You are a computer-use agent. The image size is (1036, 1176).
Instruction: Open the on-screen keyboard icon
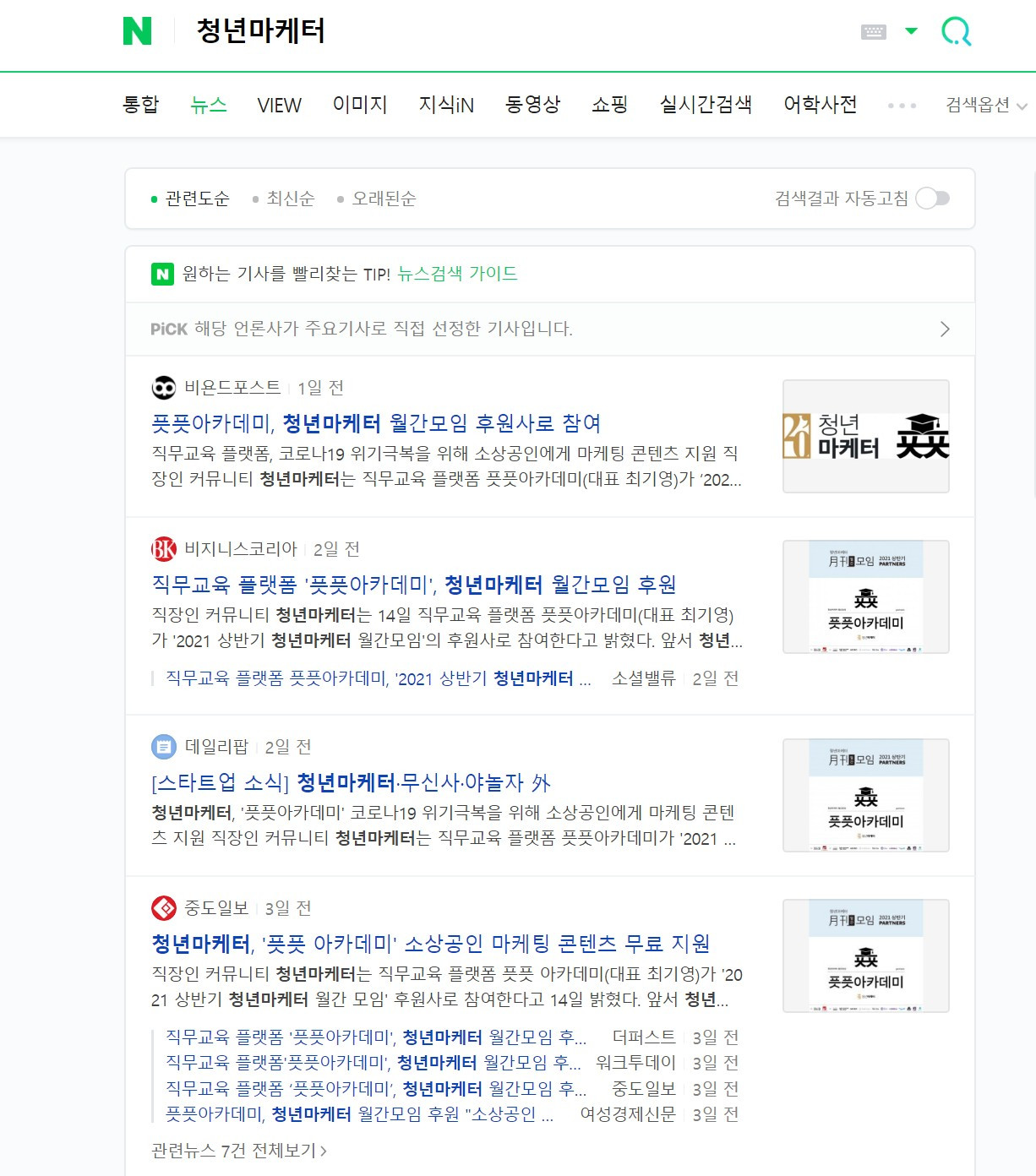tap(875, 31)
